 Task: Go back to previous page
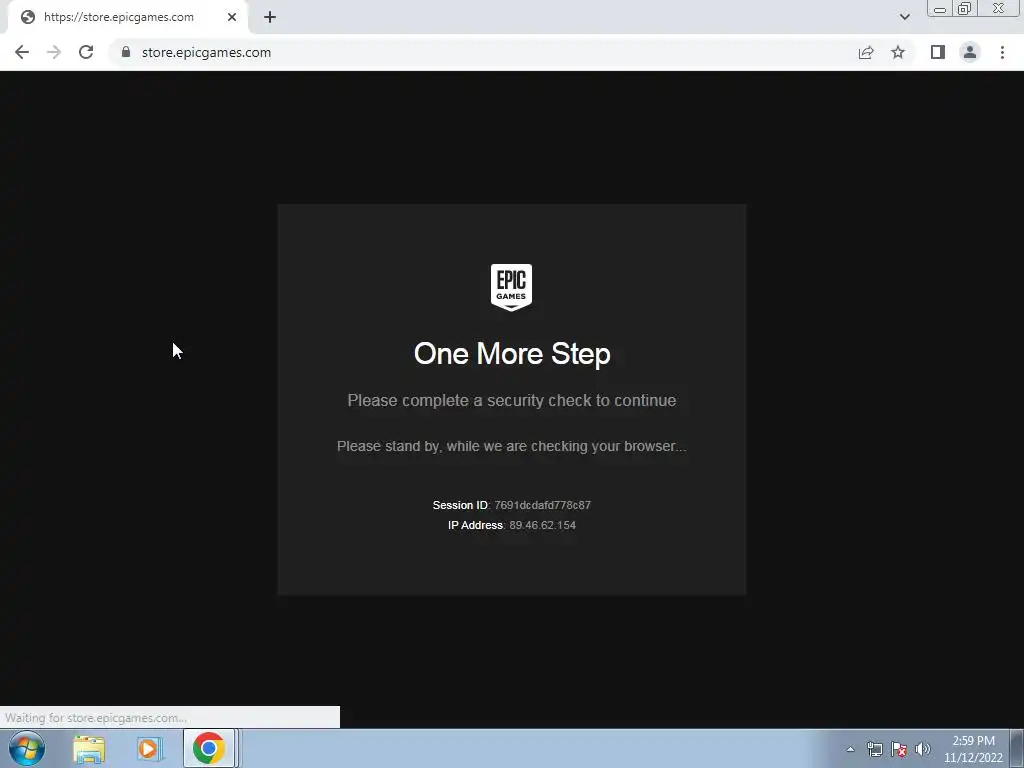coord(22,52)
